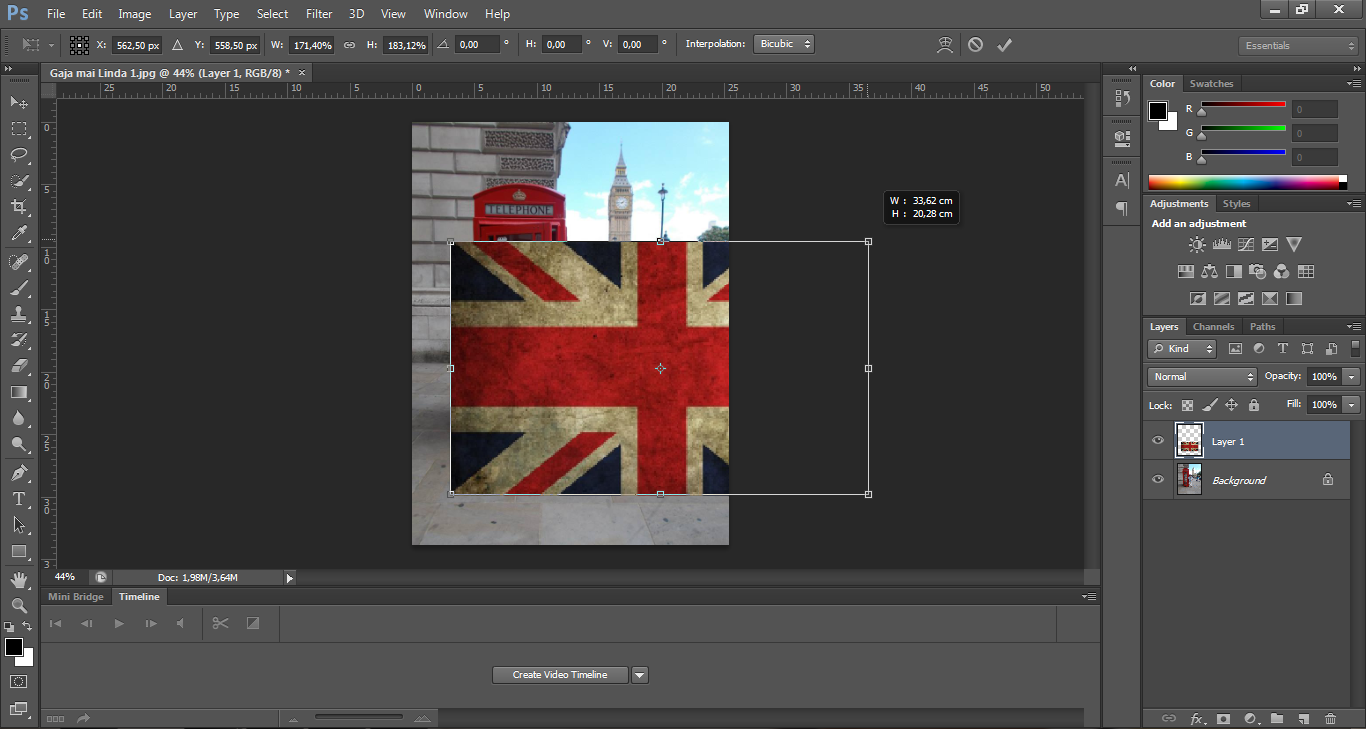This screenshot has width=1366, height=729.
Task: Hide Layer 1 using its eye icon
Action: [x=1158, y=441]
